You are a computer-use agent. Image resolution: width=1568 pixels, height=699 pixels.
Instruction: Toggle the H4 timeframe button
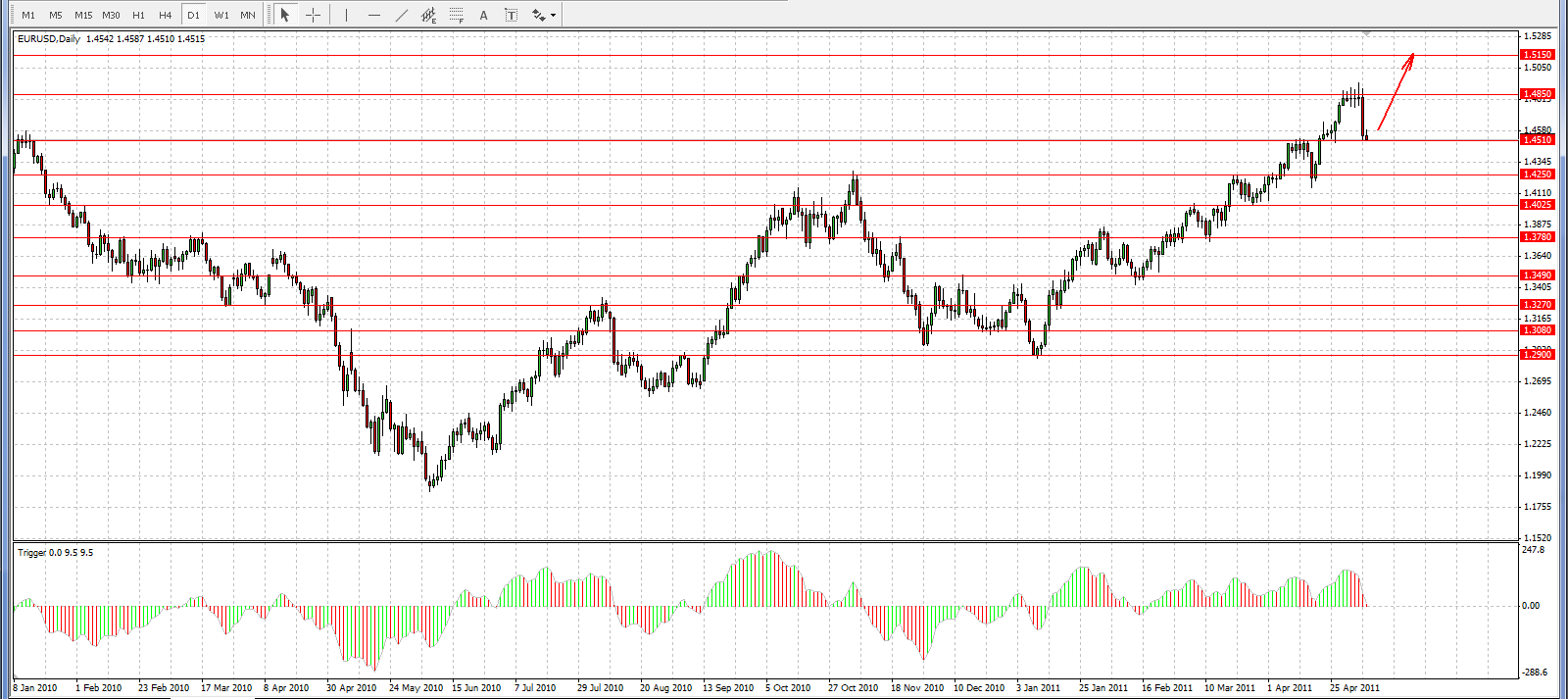tap(165, 15)
